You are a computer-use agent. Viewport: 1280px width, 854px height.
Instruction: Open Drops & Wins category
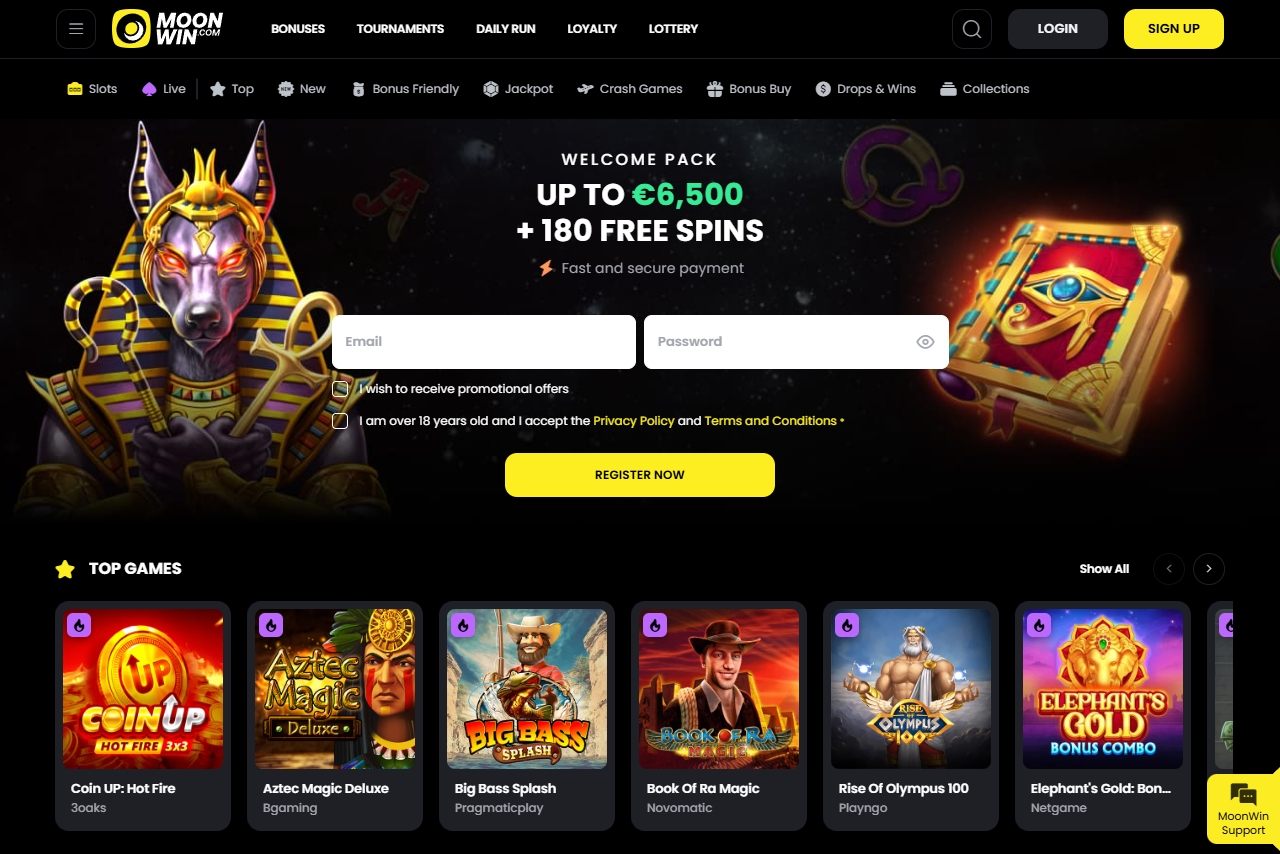(866, 89)
